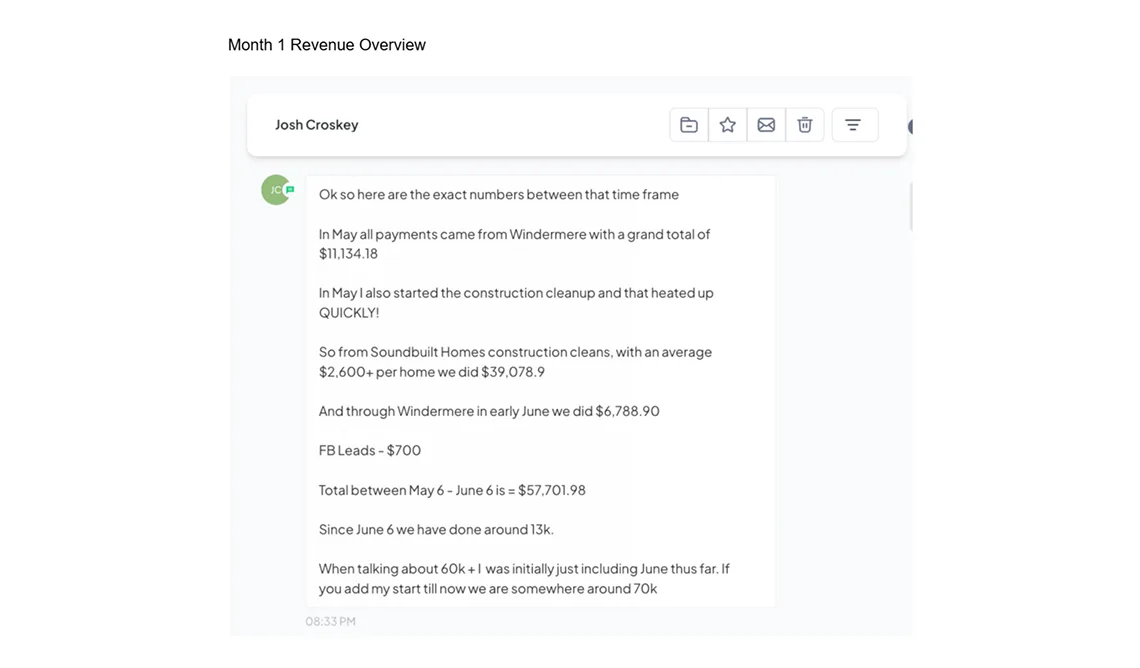Star the Josh Croskey conversation
Viewport: 1140px width, 668px height.
click(x=728, y=125)
